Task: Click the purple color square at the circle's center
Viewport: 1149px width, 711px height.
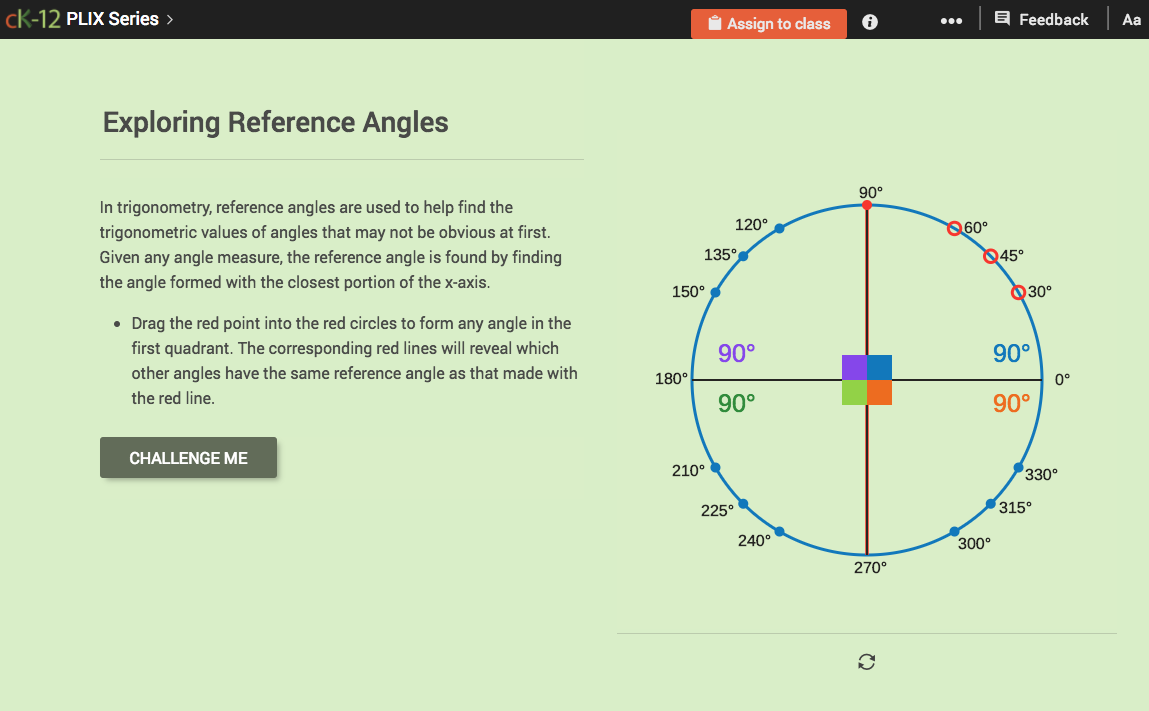Action: pos(853,367)
